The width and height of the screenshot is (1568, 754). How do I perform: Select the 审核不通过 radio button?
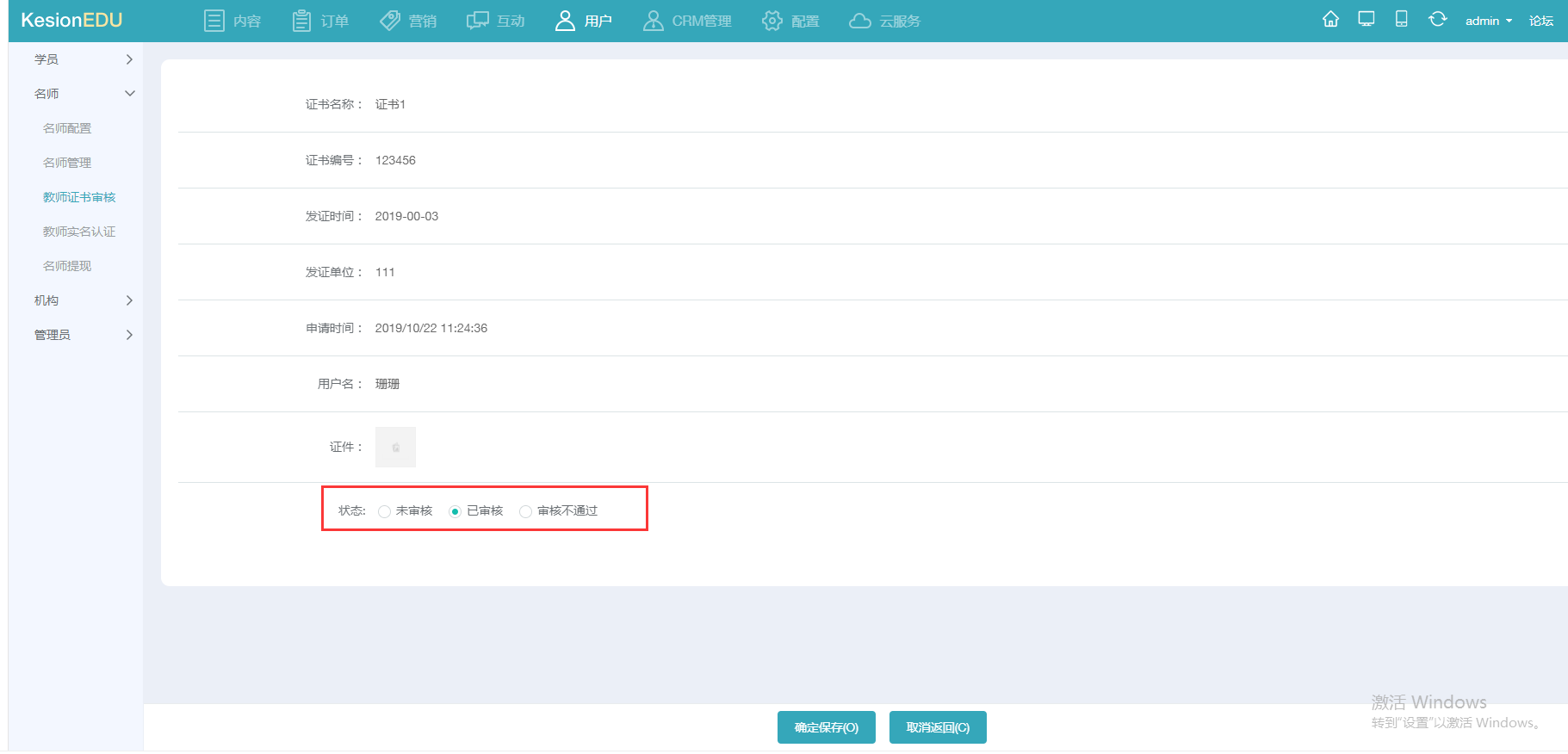coord(525,511)
